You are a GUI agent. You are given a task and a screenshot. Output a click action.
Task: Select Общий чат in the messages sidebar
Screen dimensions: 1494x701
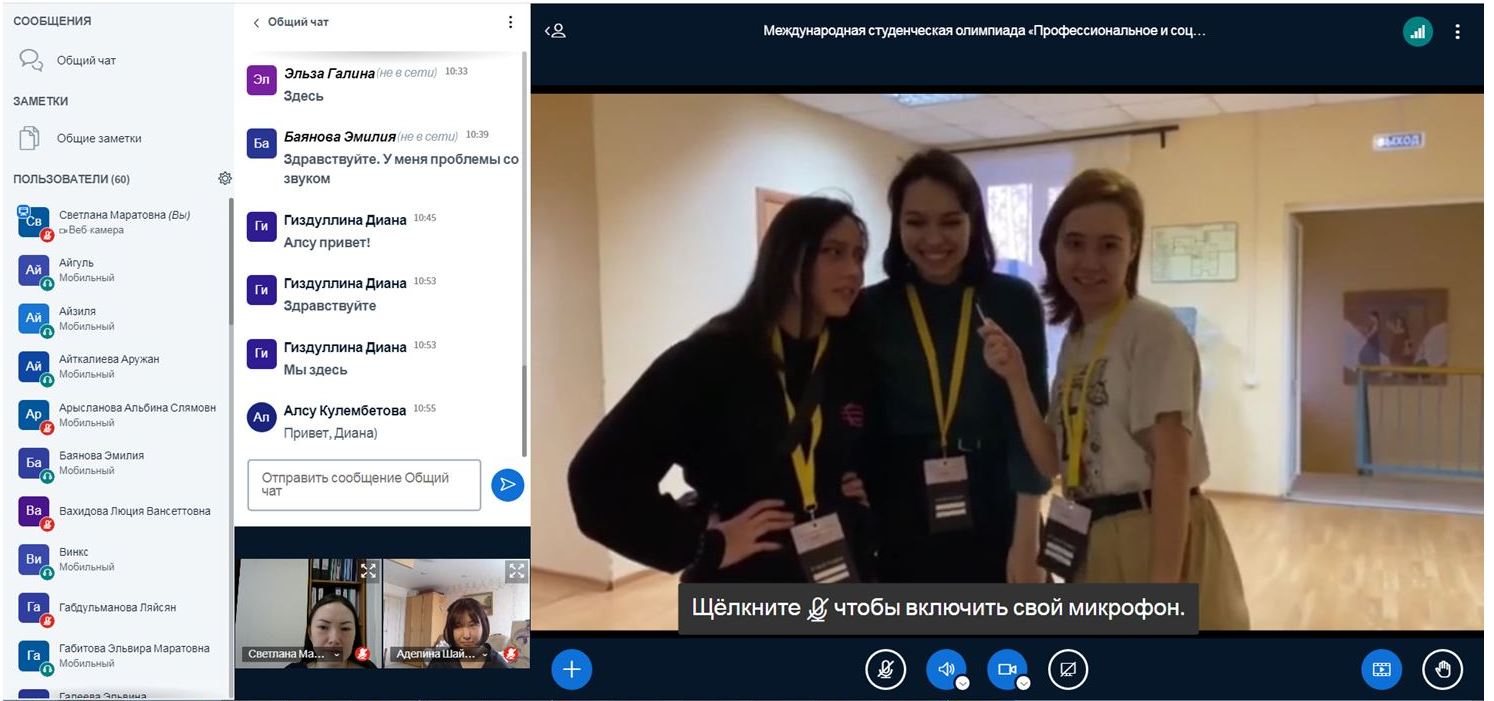(x=86, y=60)
